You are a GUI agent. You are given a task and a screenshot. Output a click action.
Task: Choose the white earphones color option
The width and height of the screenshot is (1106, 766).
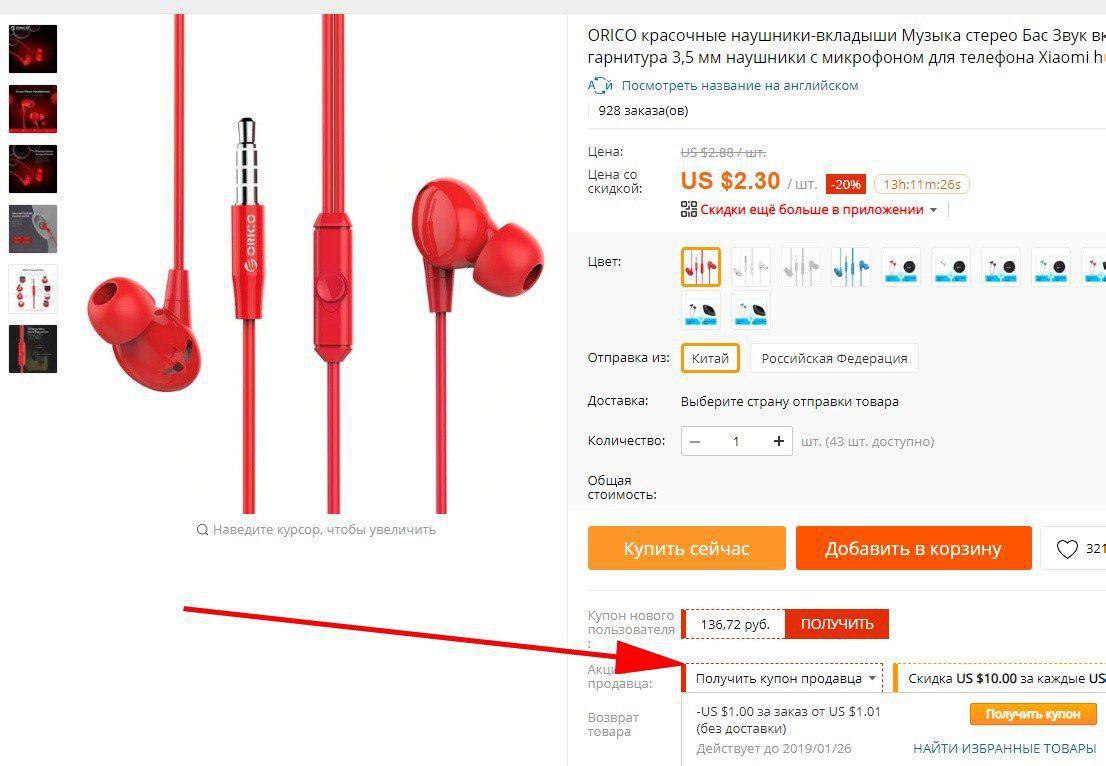tap(750, 267)
